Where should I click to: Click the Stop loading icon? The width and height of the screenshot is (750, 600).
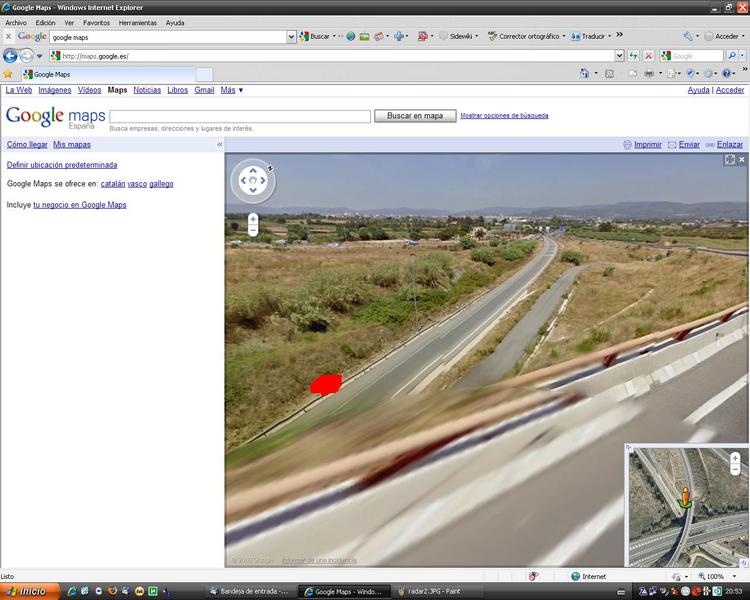tap(649, 56)
